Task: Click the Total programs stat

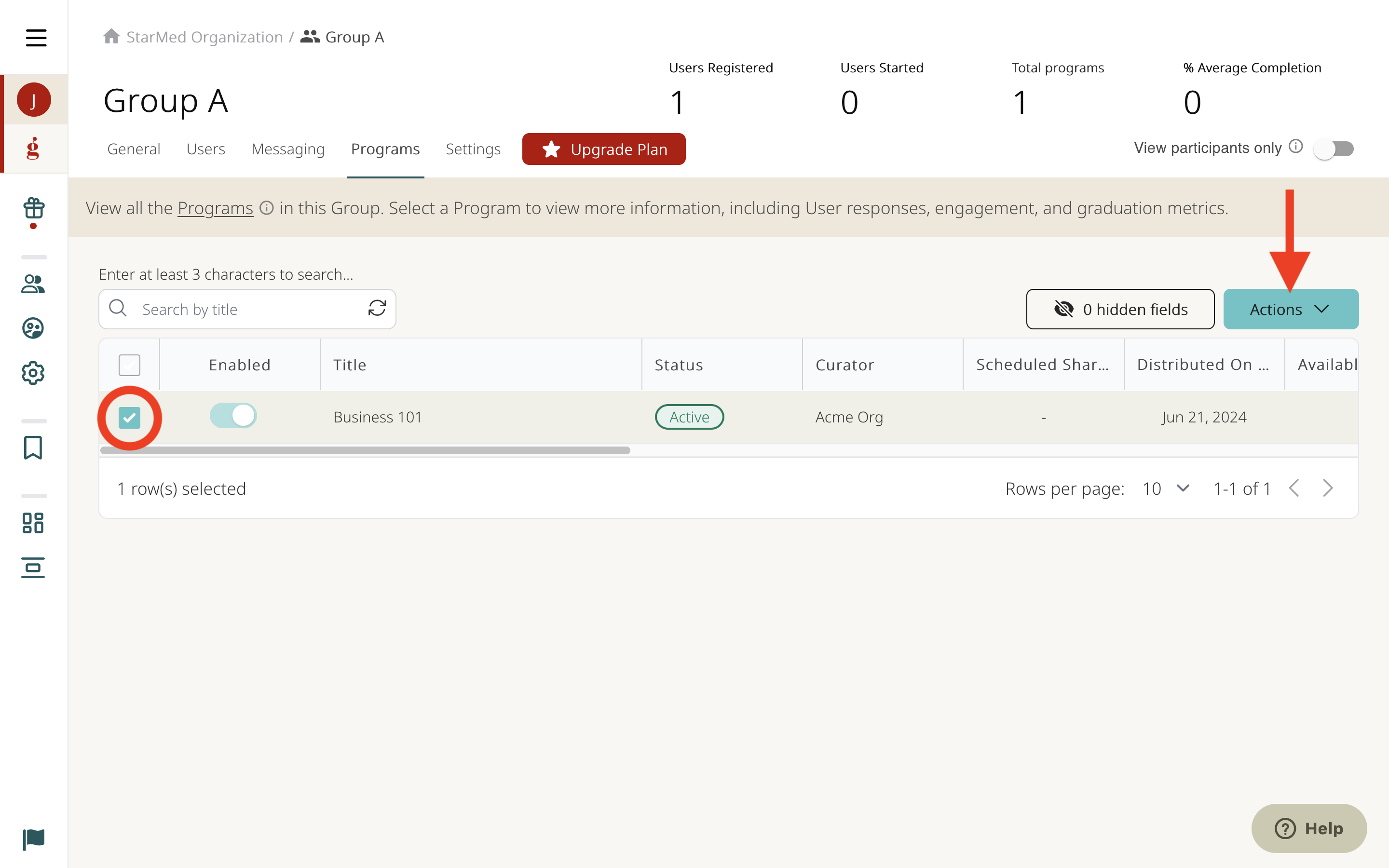Action: [1057, 88]
